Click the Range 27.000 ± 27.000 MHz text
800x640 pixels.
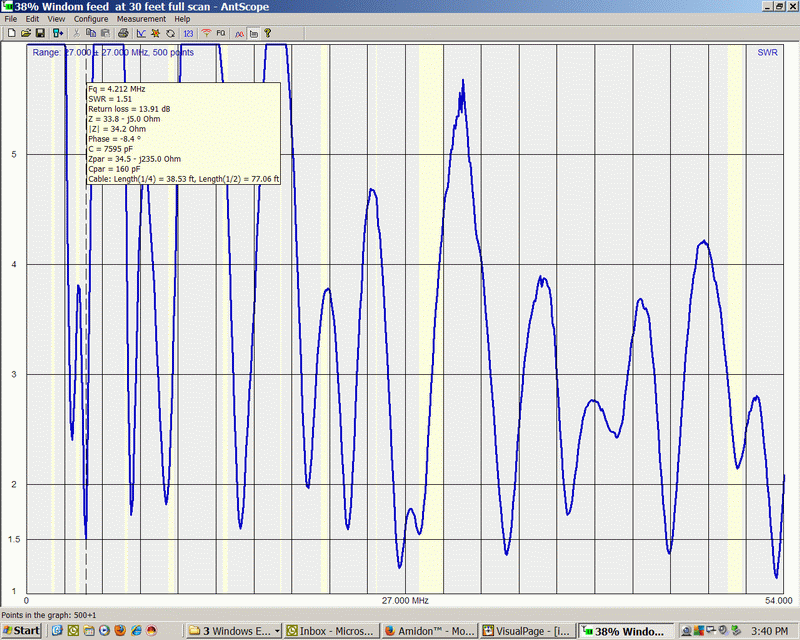[x=113, y=53]
